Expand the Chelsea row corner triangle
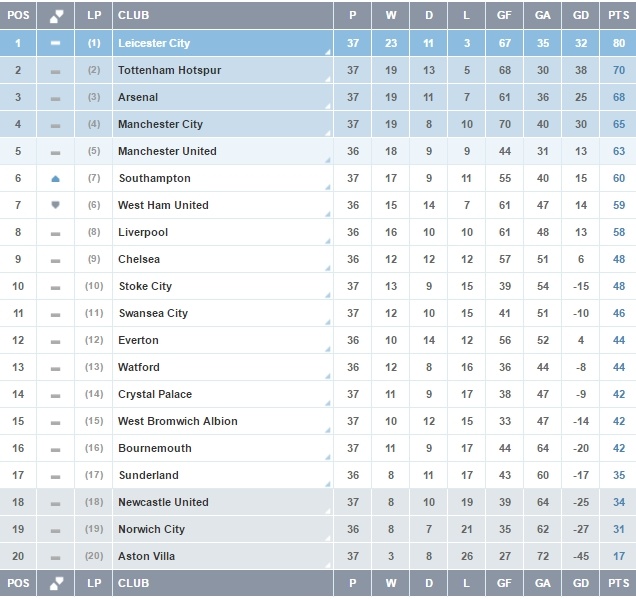 329,269
